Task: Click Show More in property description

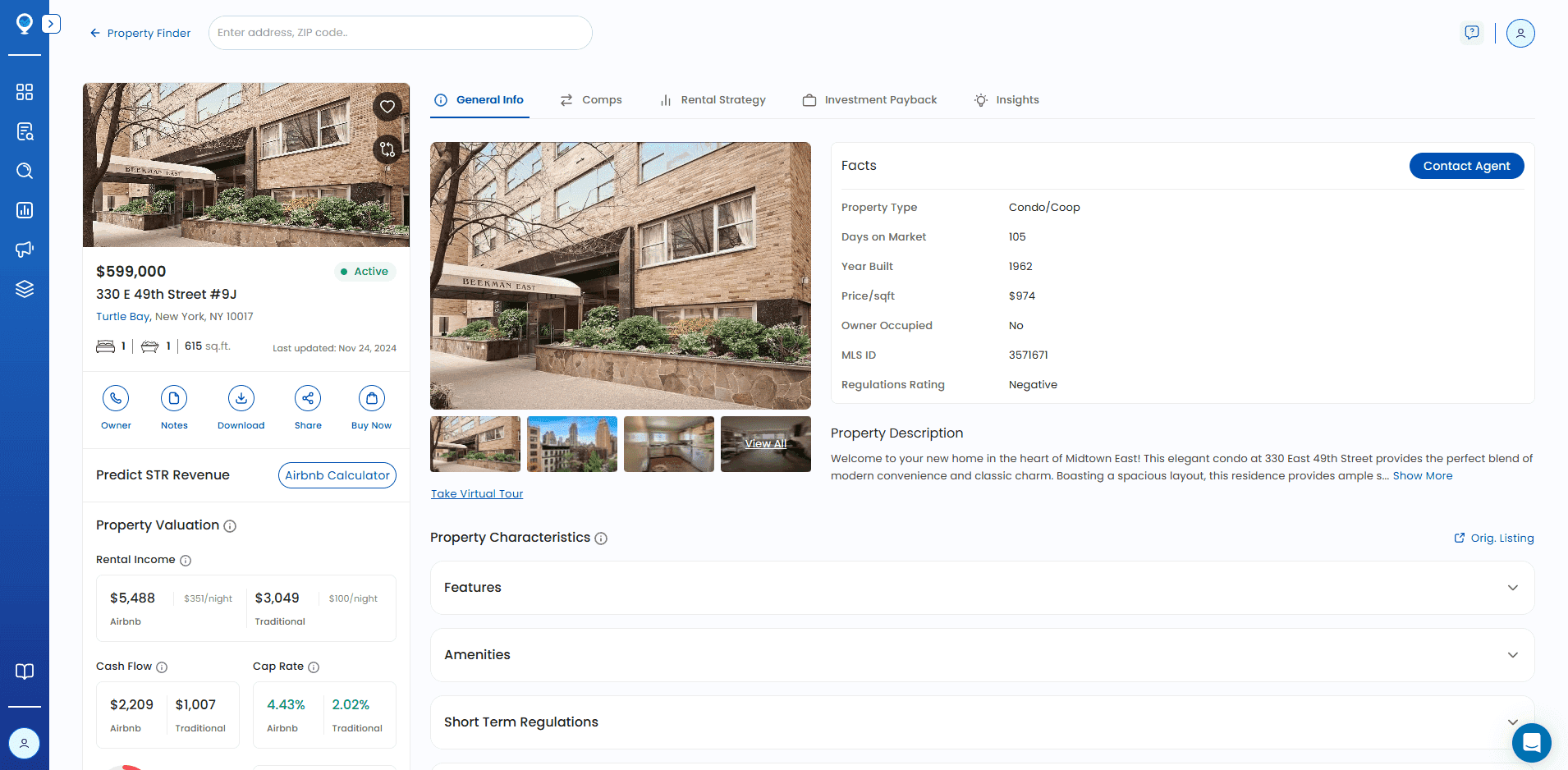Action: click(x=1423, y=476)
